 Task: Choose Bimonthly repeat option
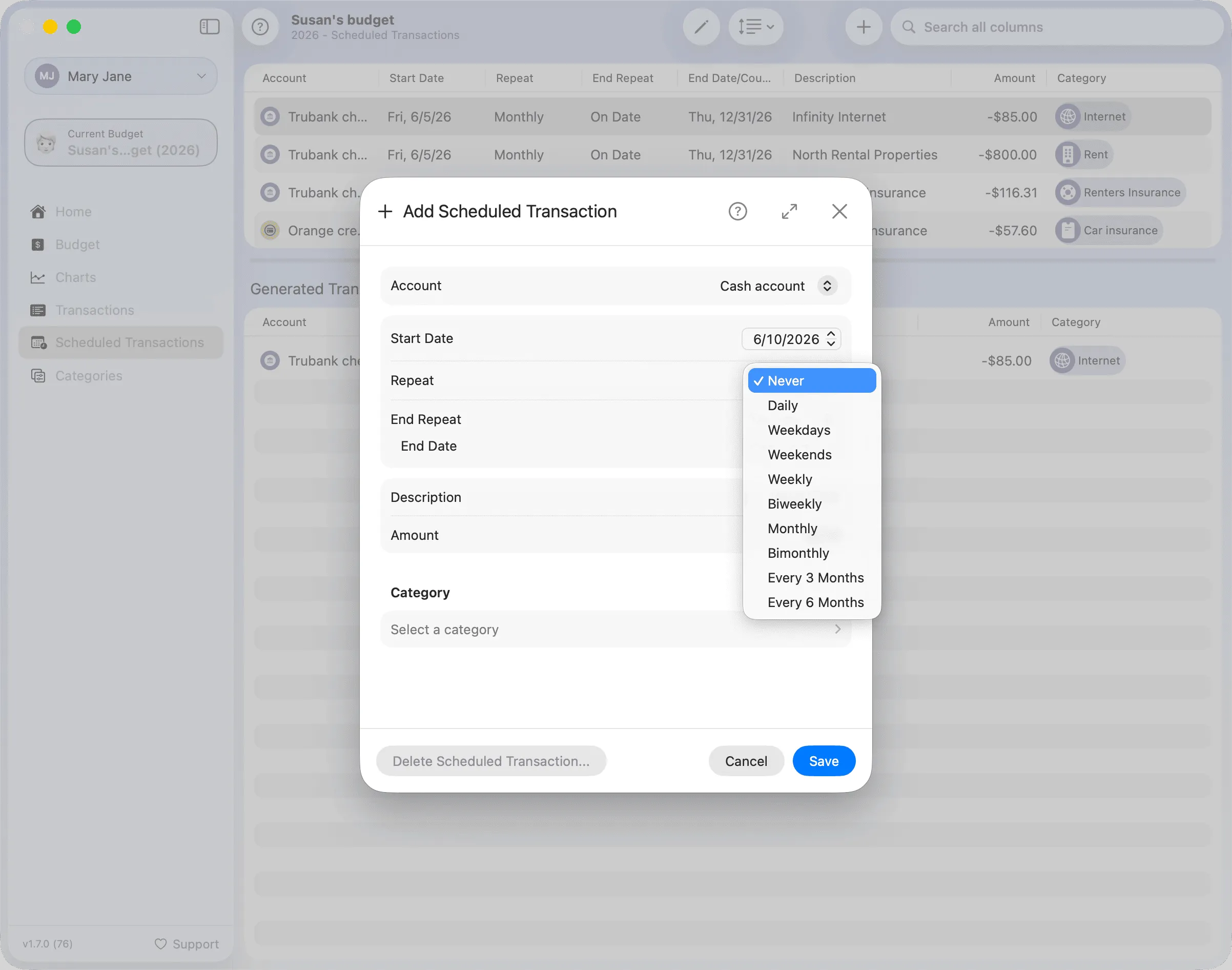coord(812,553)
